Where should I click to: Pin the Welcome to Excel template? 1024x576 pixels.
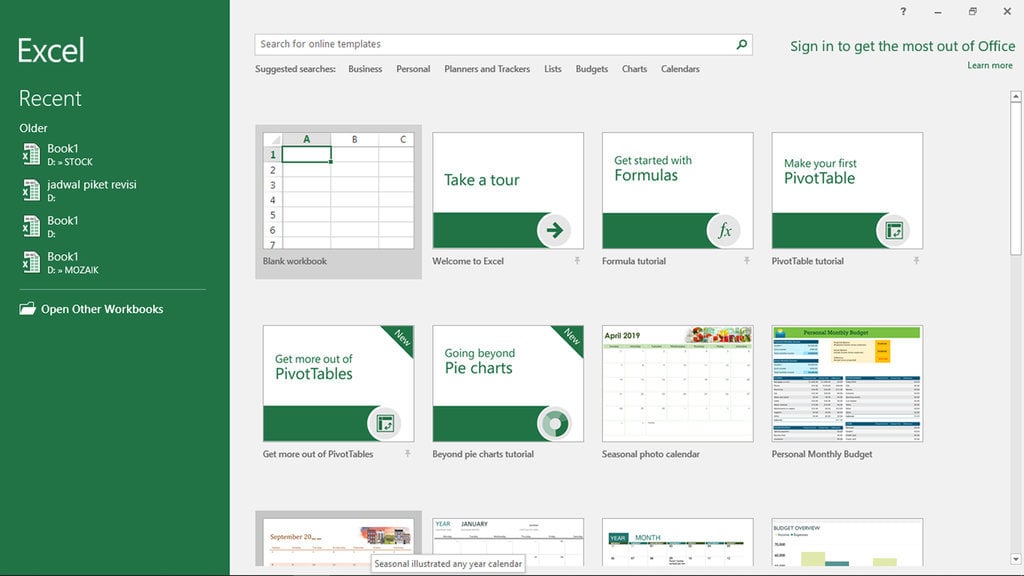point(576,261)
